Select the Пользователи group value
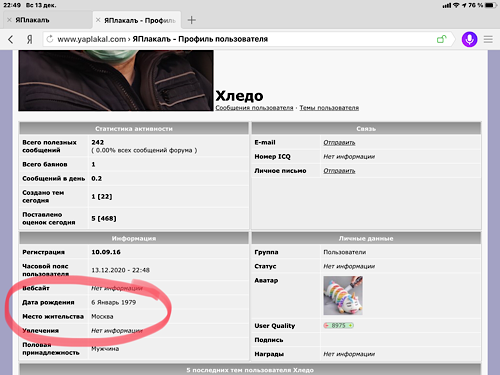This screenshot has height=375, width=500. click(x=345, y=252)
